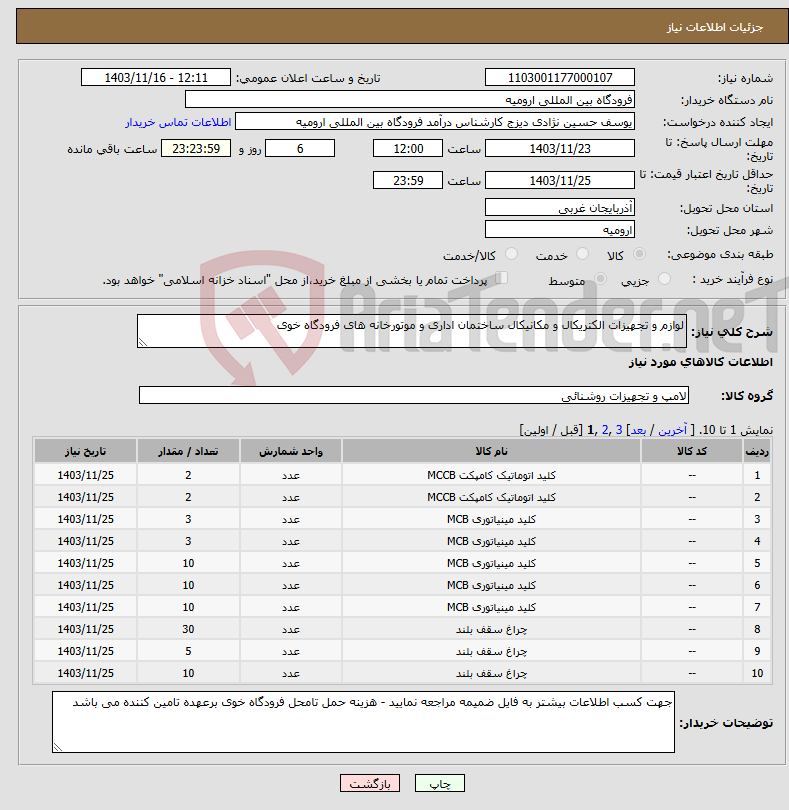Select the کالا radio button
The height and width of the screenshot is (810, 789).
click(x=639, y=254)
